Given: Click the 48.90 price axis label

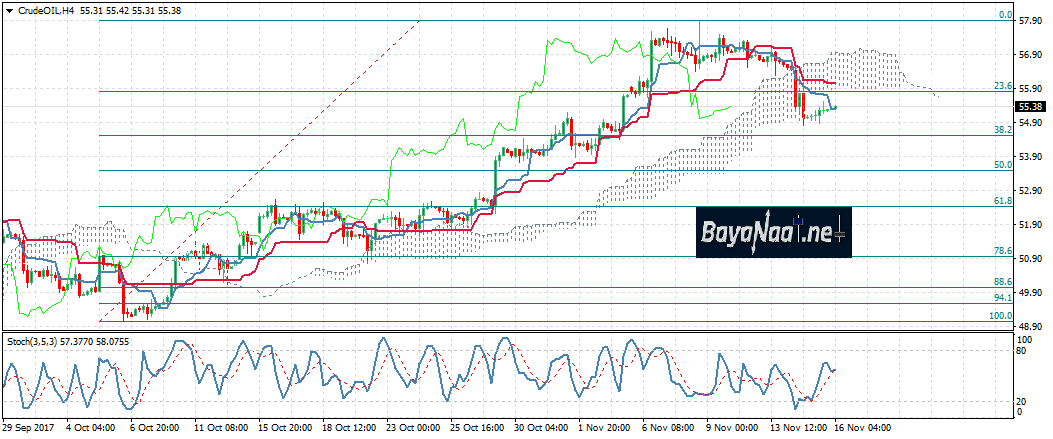Looking at the screenshot, I should coord(1030,327).
